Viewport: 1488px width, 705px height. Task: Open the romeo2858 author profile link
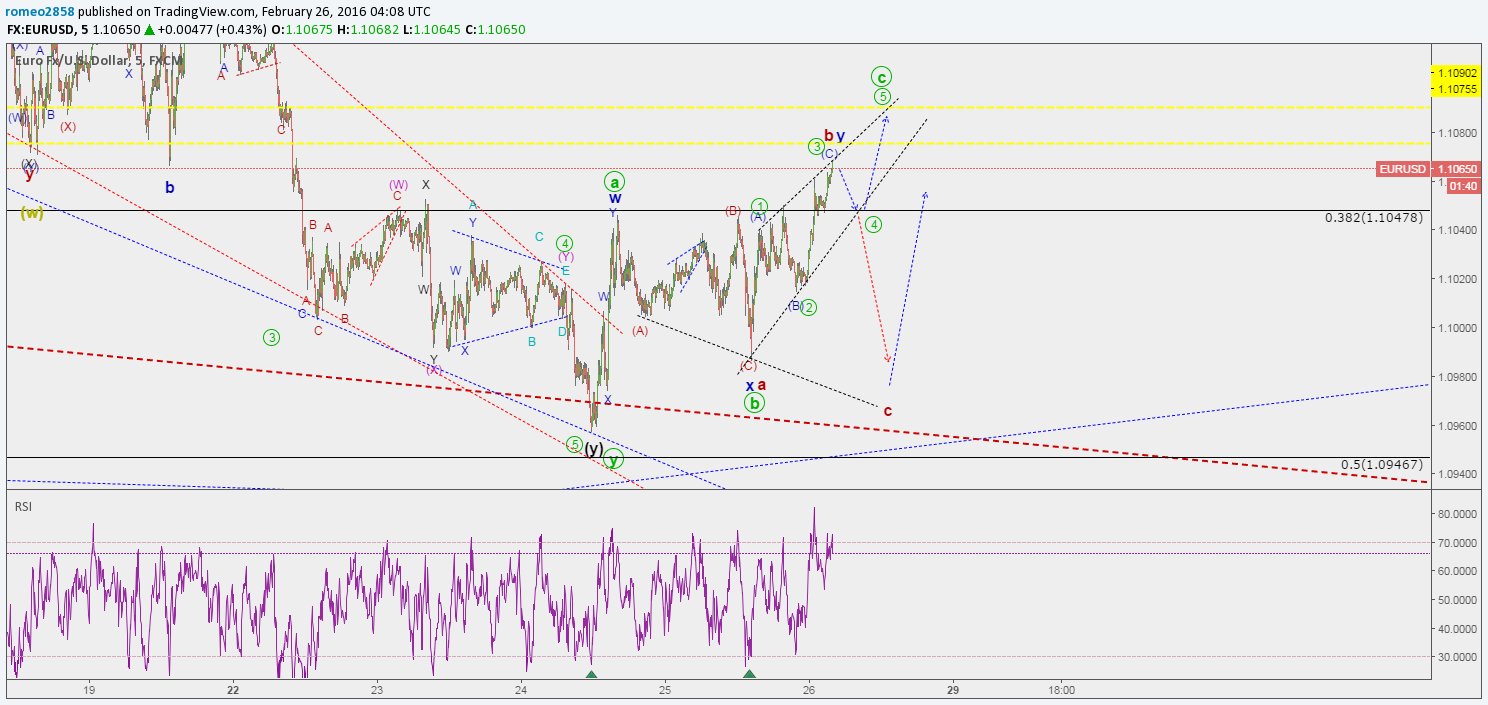[x=40, y=11]
